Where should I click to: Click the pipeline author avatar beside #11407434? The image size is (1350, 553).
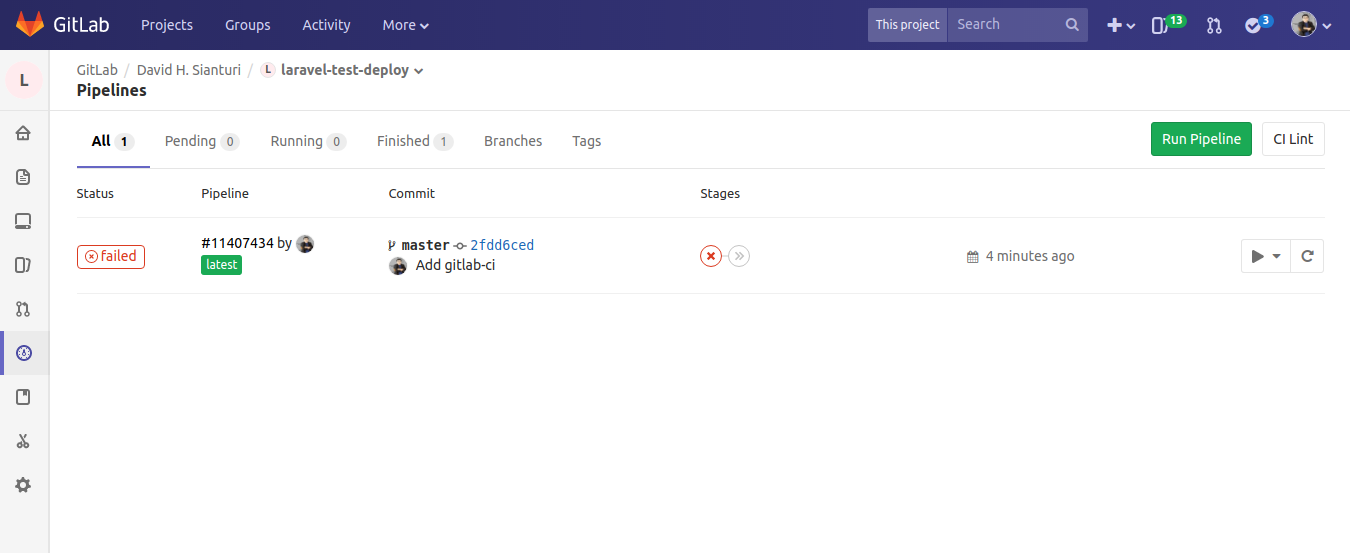click(305, 243)
